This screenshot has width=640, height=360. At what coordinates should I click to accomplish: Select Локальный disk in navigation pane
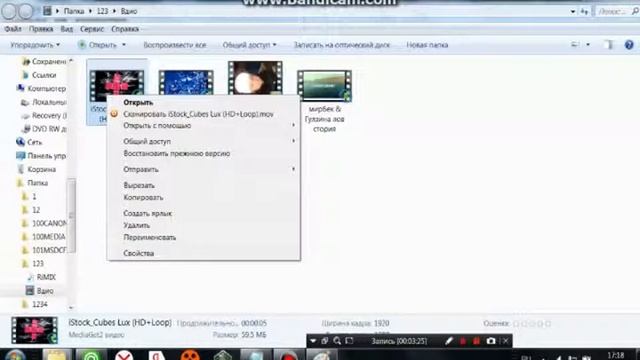pos(44,102)
